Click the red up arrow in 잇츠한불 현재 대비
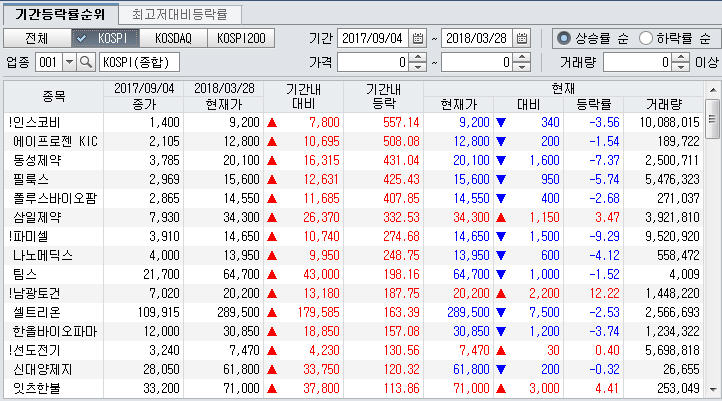This screenshot has width=722, height=401. point(501,389)
